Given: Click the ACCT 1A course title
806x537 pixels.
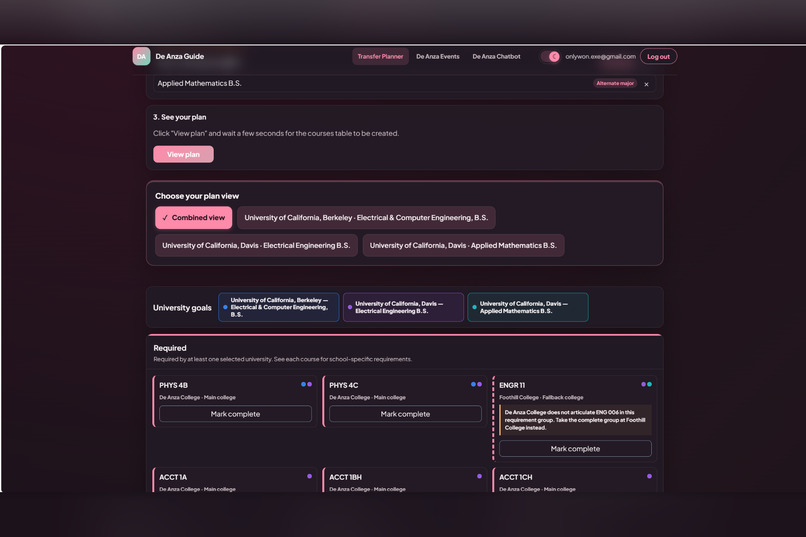Looking at the screenshot, I should (173, 477).
